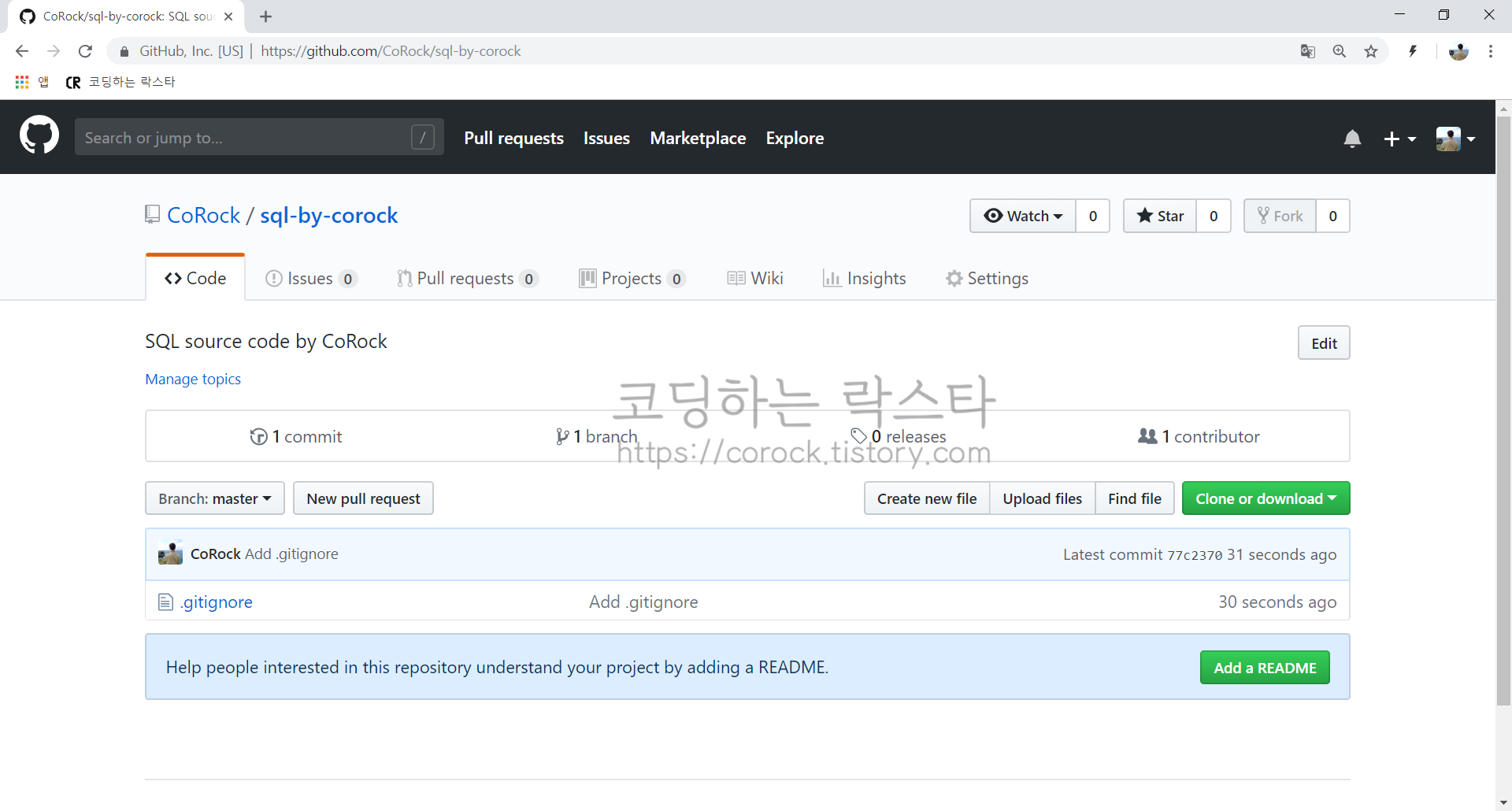Switch to the Projects tab
Image resolution: width=1512 pixels, height=811 pixels.
click(x=632, y=279)
